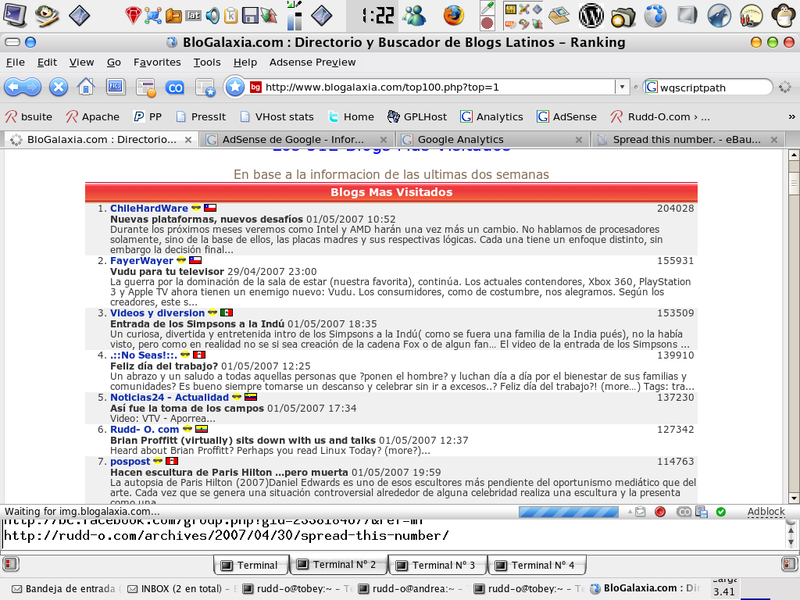Launch Firefox from the top panel
This screenshot has height=600, width=800.
(454, 15)
